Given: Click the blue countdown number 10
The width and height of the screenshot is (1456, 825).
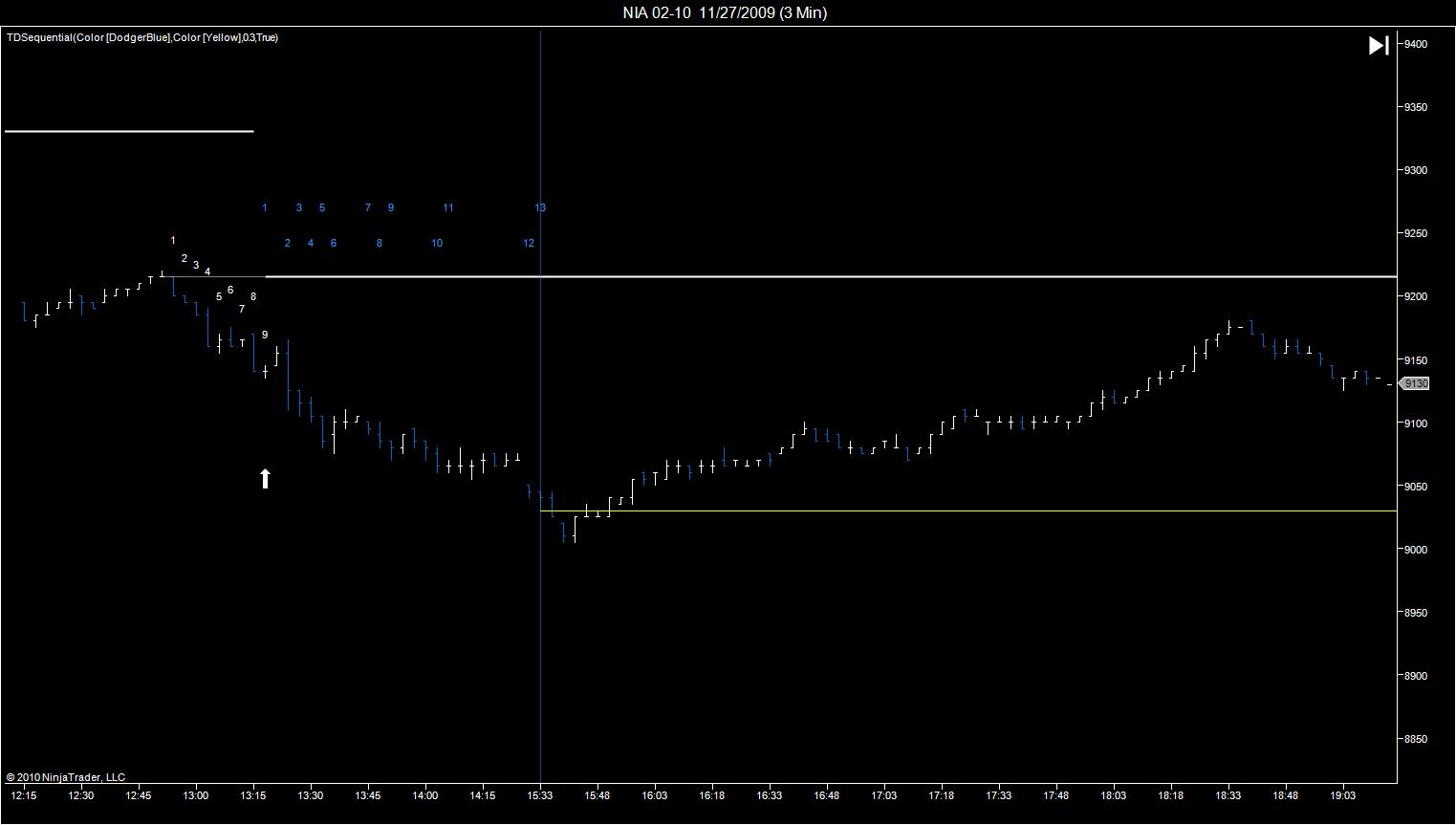Looking at the screenshot, I should pos(437,243).
